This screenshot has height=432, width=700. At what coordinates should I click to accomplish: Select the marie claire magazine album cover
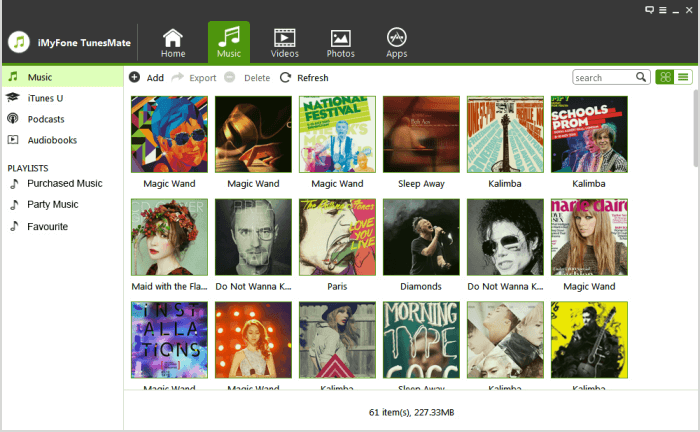click(589, 237)
